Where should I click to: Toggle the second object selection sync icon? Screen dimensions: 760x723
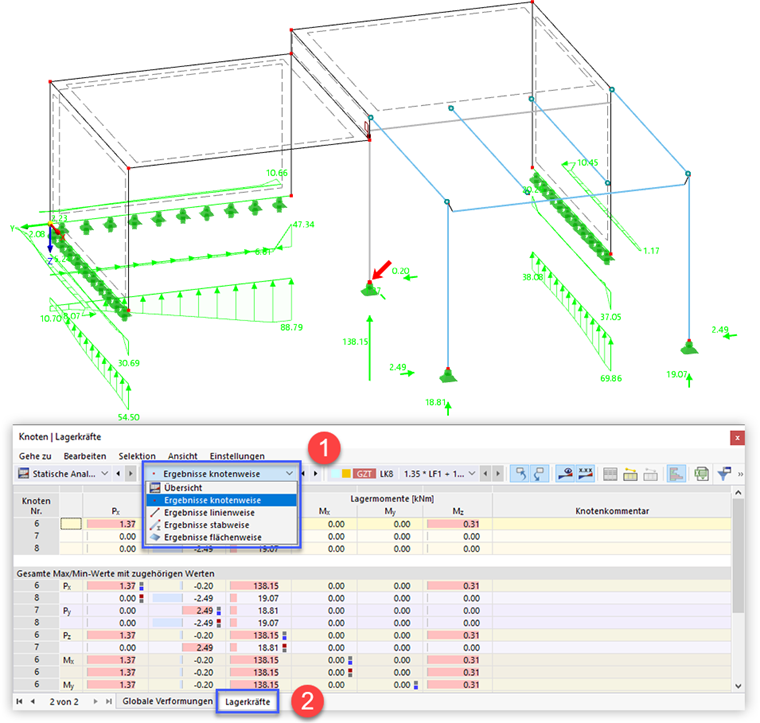click(539, 473)
